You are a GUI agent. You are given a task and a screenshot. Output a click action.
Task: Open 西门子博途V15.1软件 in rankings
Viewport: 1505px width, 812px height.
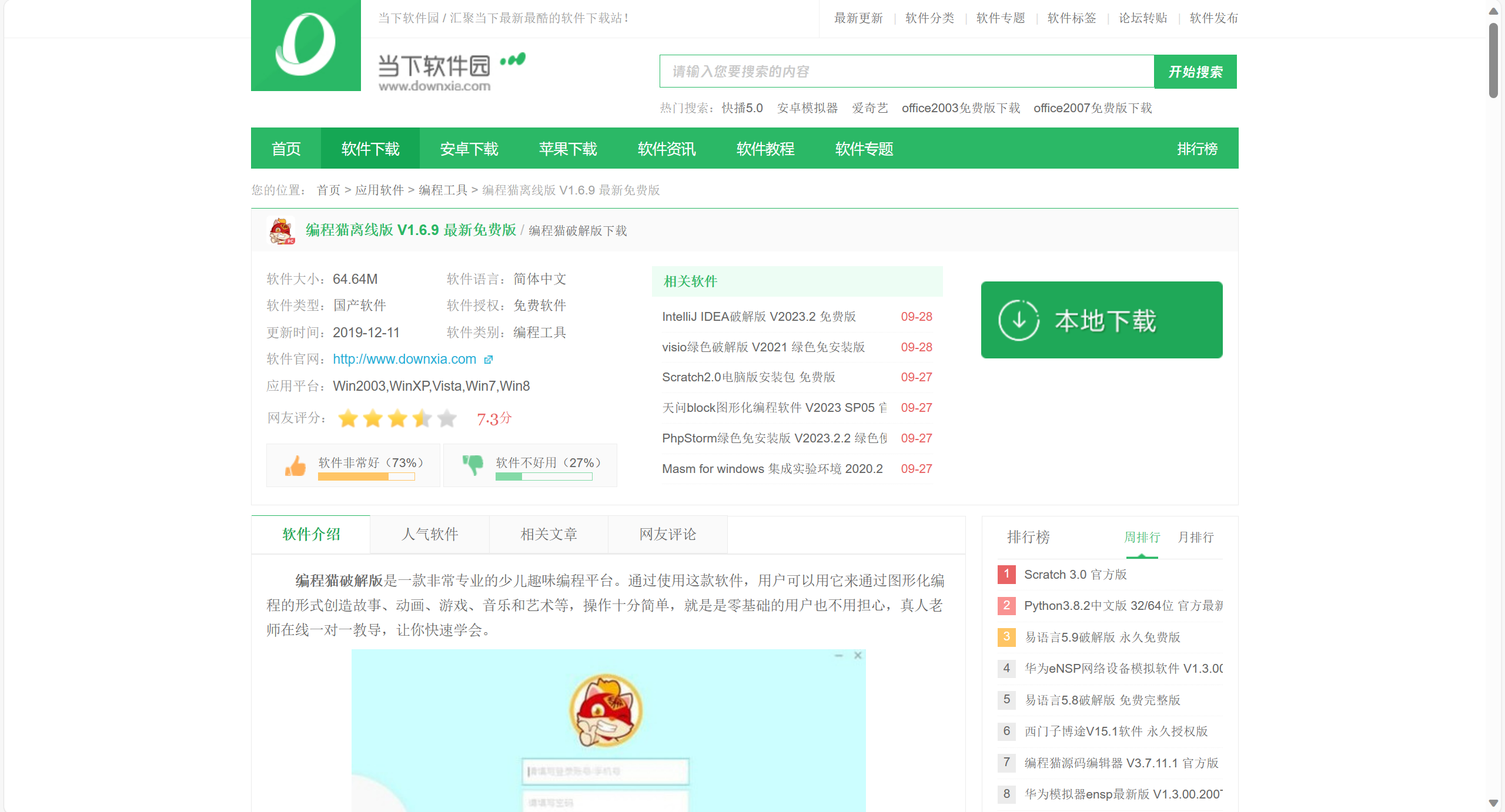point(1116,732)
